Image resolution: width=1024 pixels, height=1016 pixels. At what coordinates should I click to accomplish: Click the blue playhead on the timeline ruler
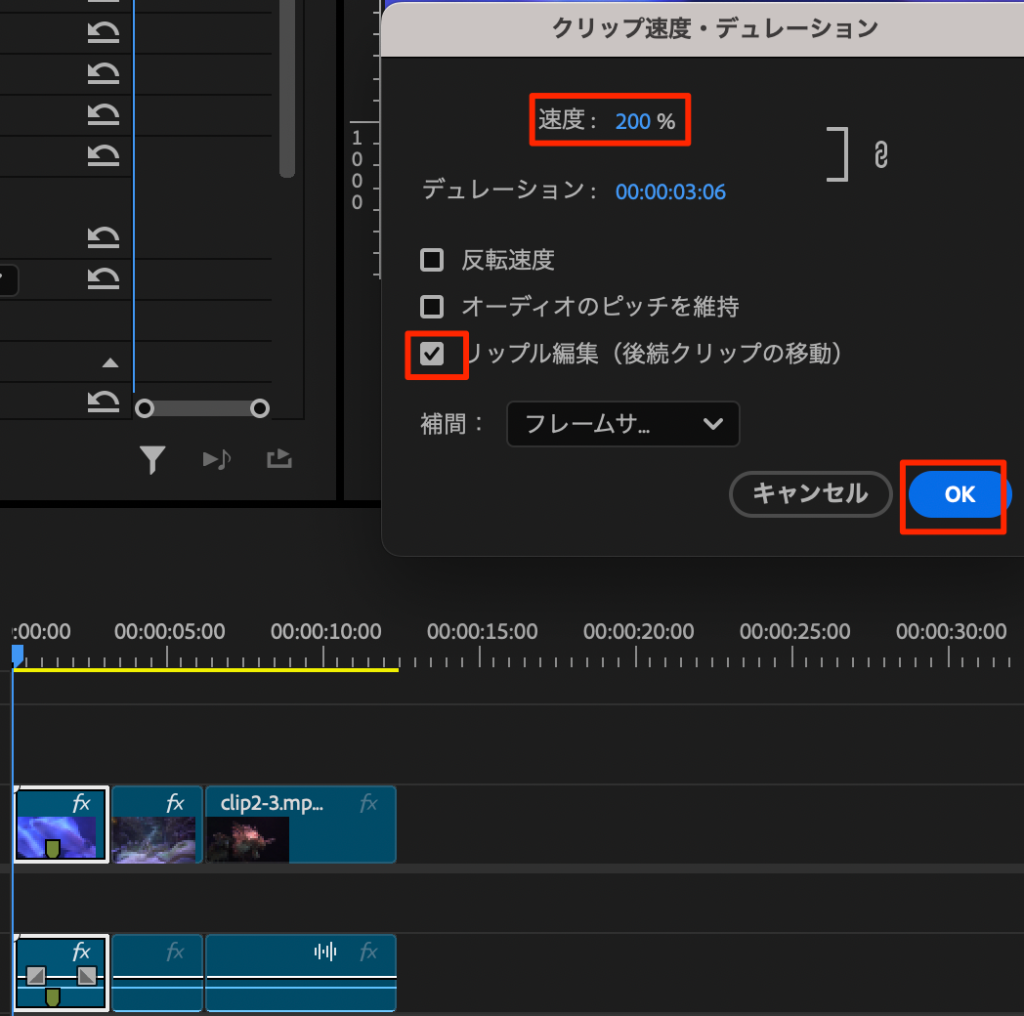(17, 653)
